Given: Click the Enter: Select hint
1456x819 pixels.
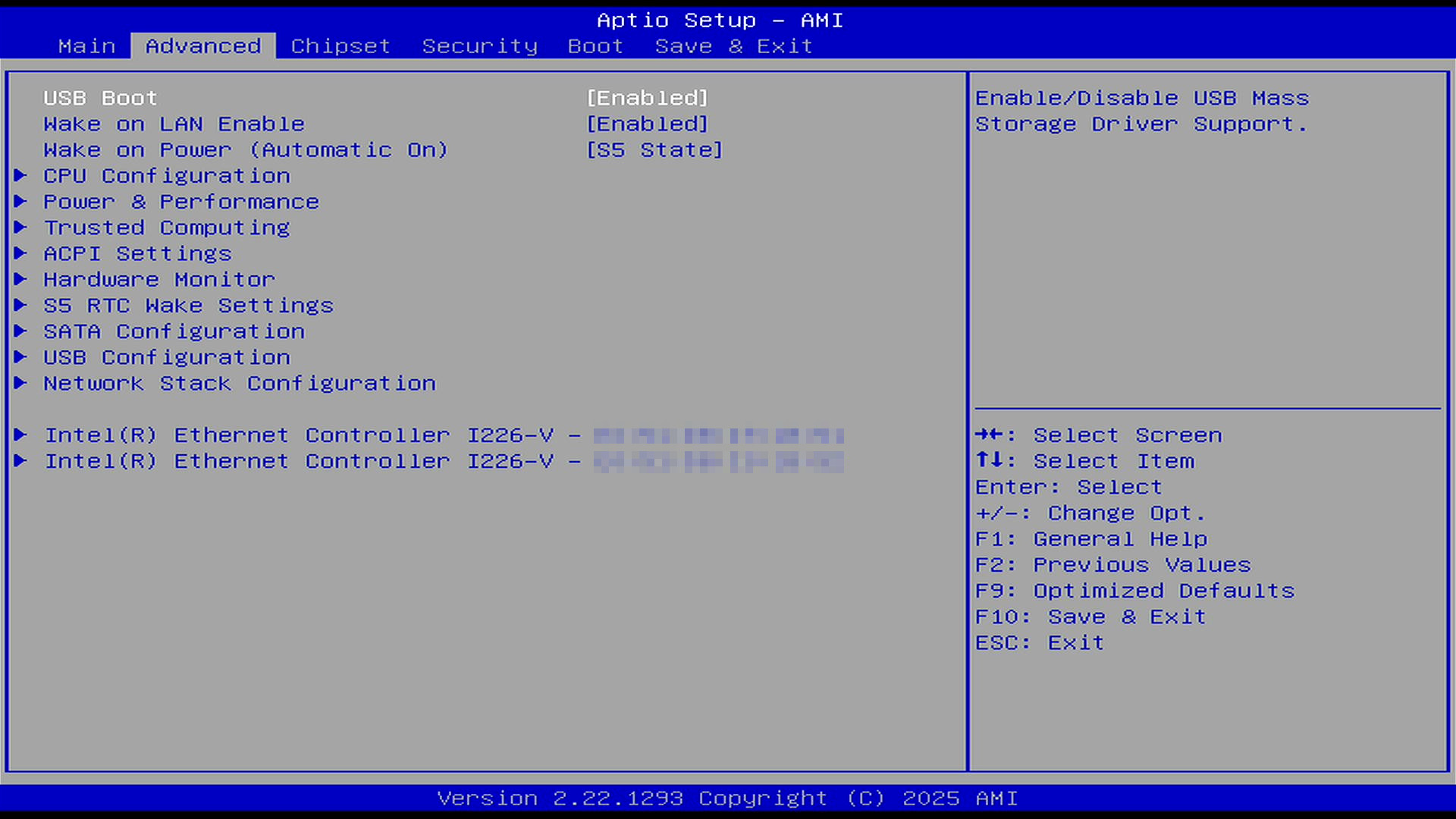Looking at the screenshot, I should (x=1068, y=487).
